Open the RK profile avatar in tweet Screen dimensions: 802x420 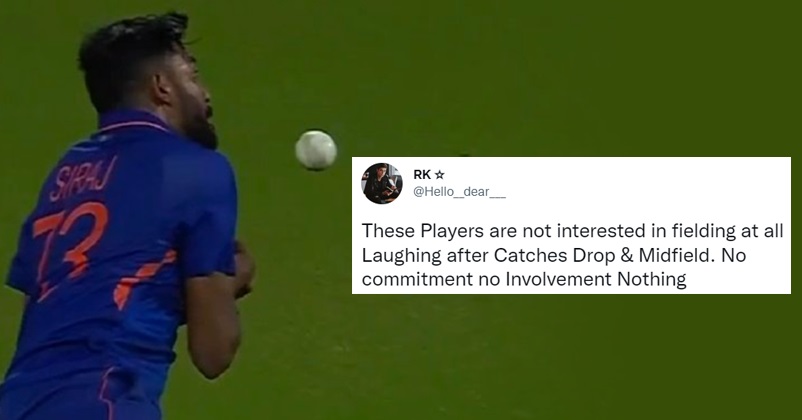pyautogui.click(x=382, y=184)
